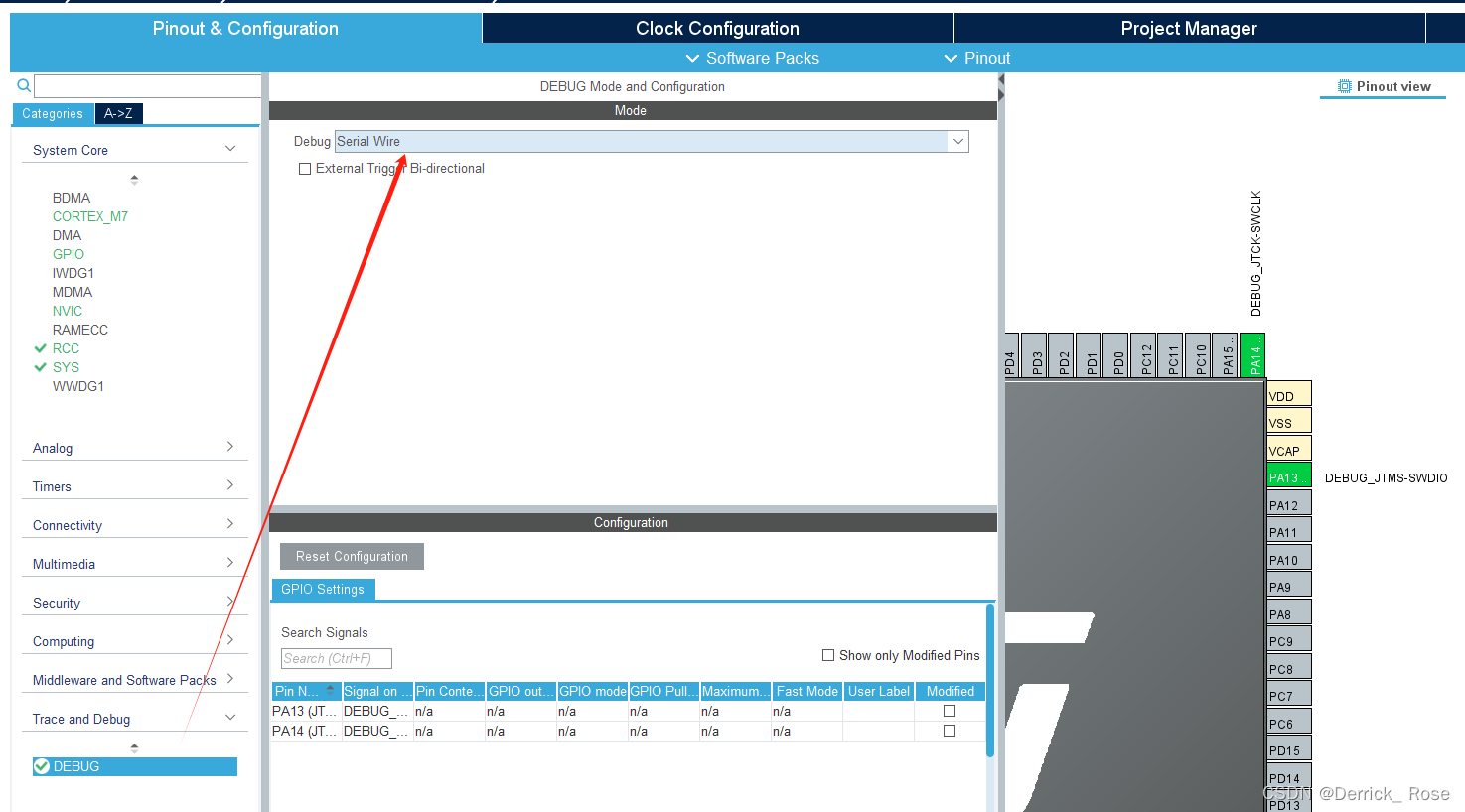1465x812 pixels.
Task: Select DEBUG in Trace and Debug
Action: 135,766
